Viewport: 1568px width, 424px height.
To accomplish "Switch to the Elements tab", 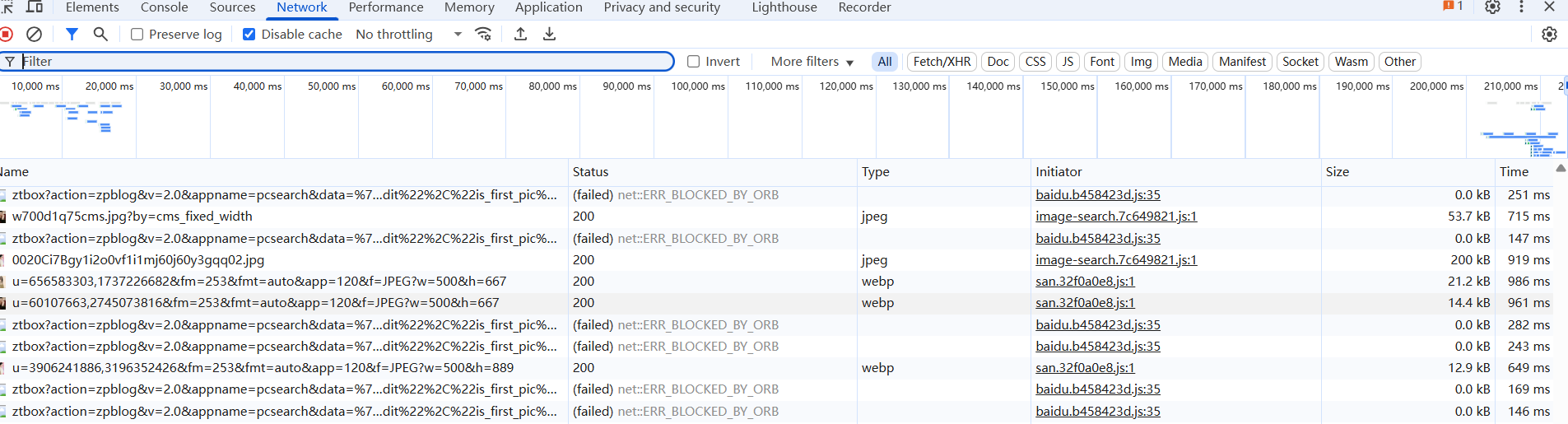I will 92,7.
